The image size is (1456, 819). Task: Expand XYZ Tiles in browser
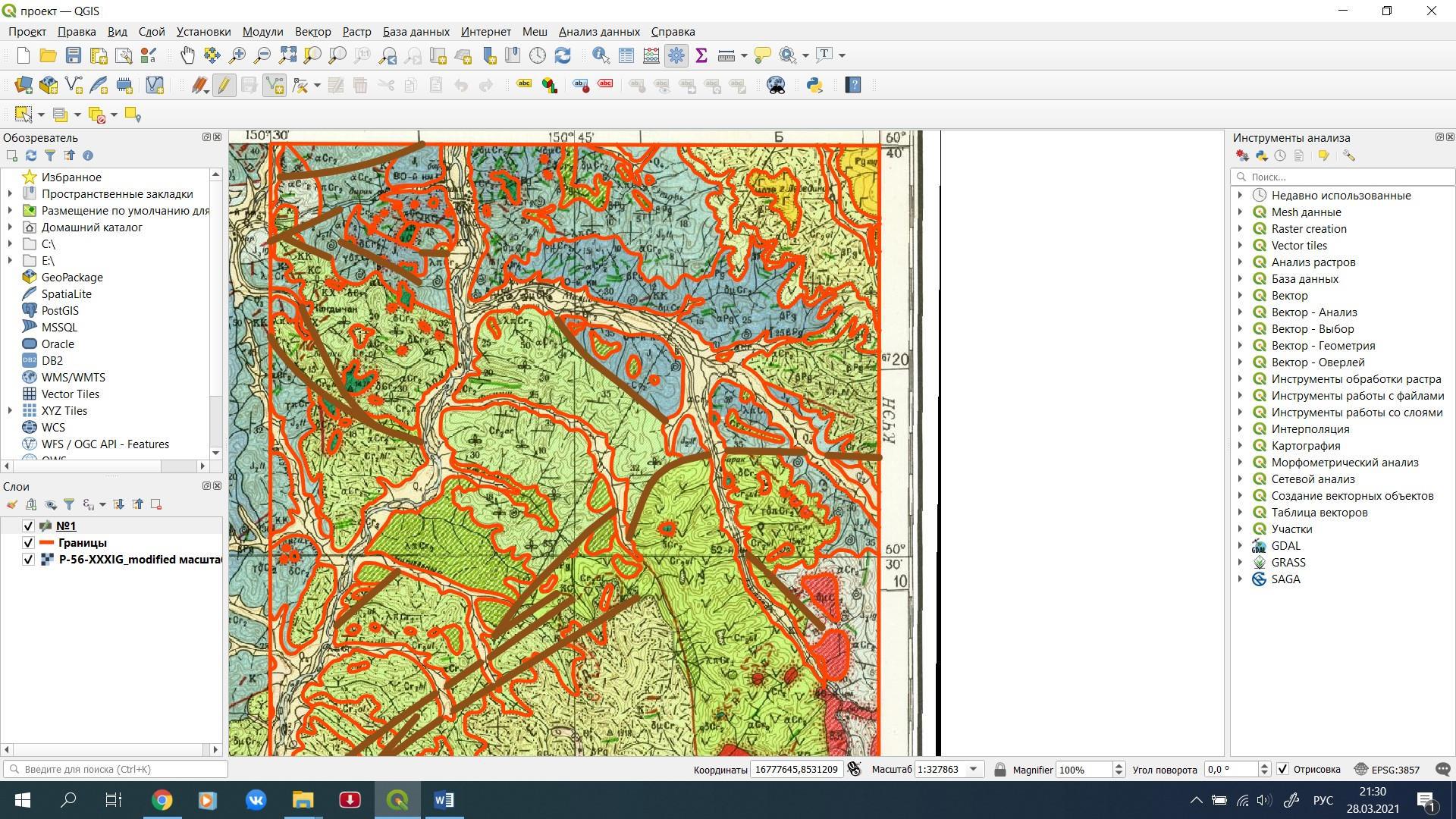pyautogui.click(x=10, y=410)
